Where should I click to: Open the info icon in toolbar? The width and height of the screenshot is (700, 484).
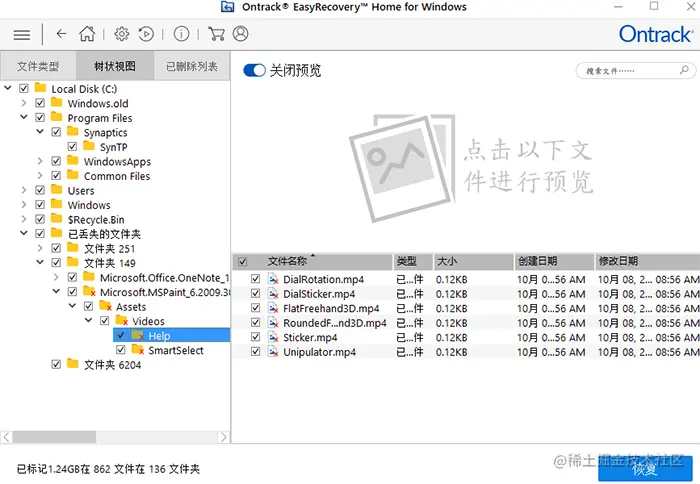click(x=181, y=34)
